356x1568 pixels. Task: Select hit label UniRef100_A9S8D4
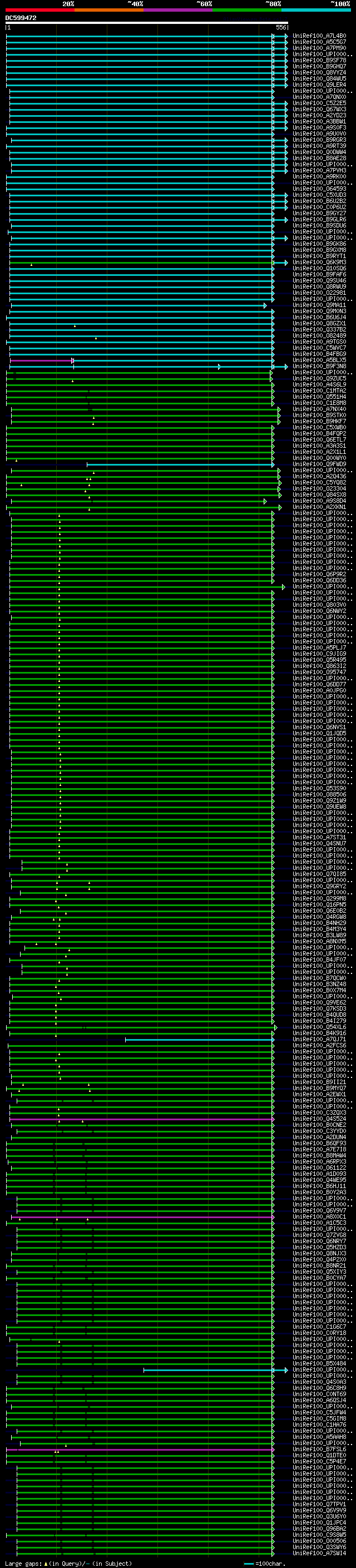[x=319, y=501]
